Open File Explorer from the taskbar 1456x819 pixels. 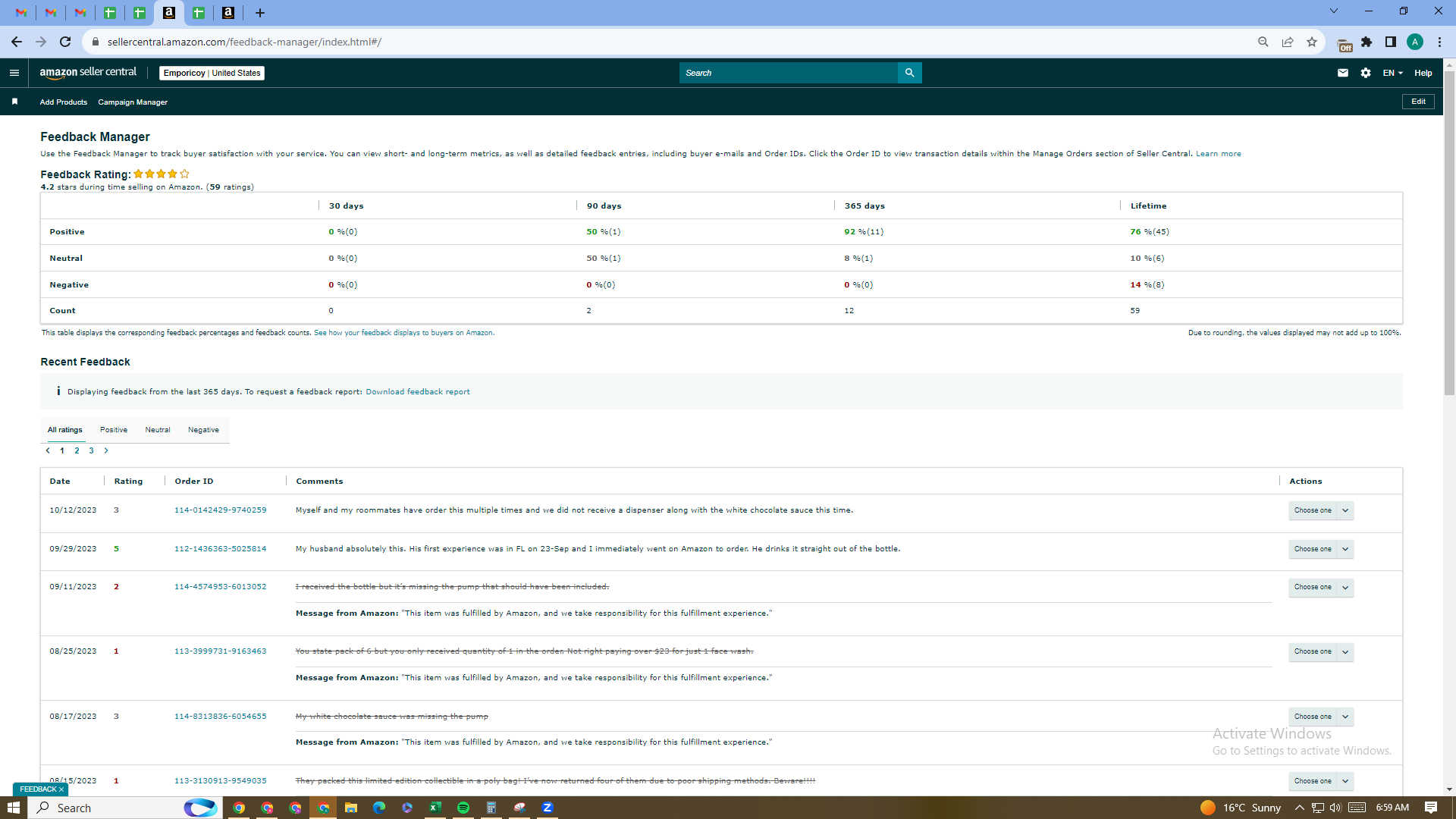tap(351, 808)
